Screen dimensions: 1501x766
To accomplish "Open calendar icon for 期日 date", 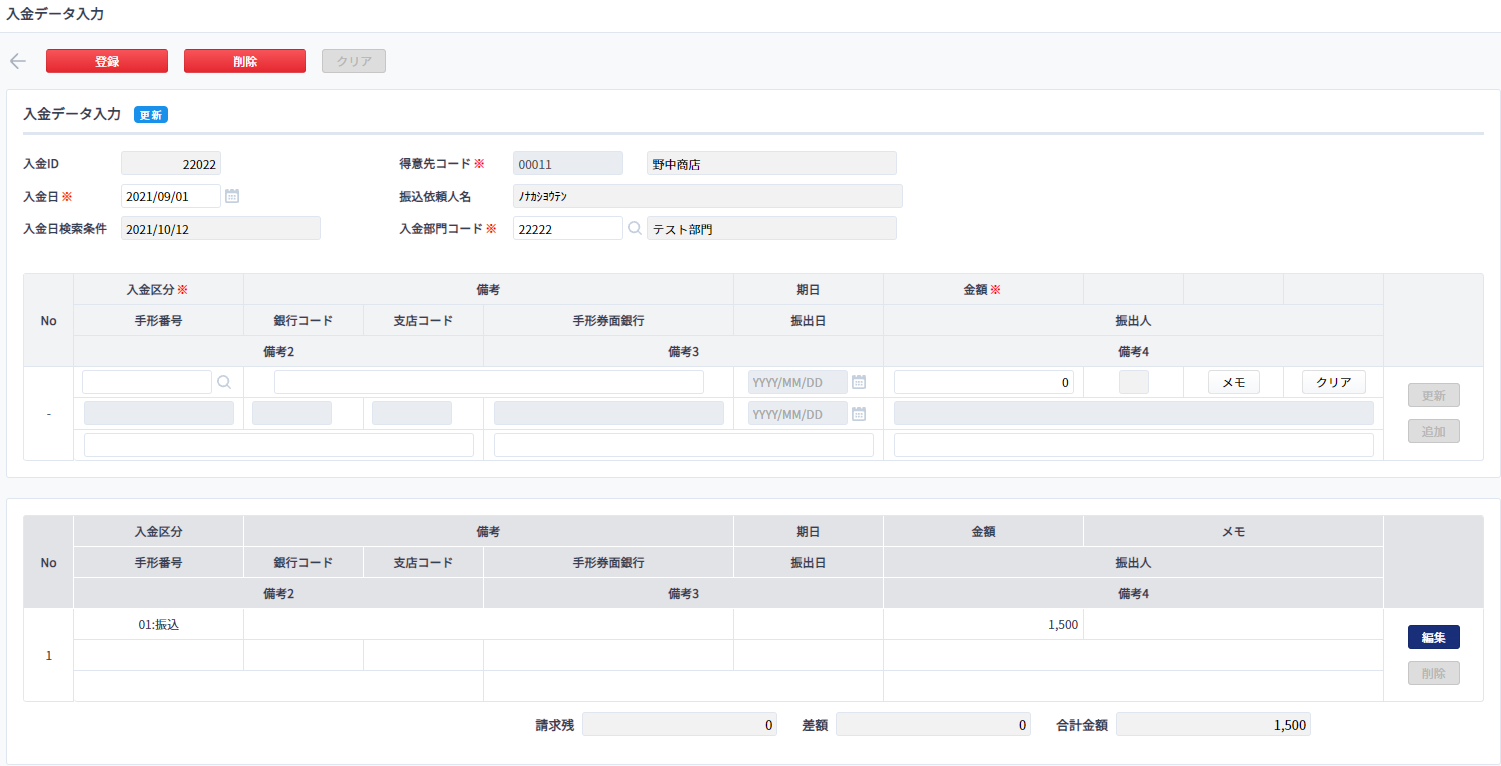I will (859, 382).
